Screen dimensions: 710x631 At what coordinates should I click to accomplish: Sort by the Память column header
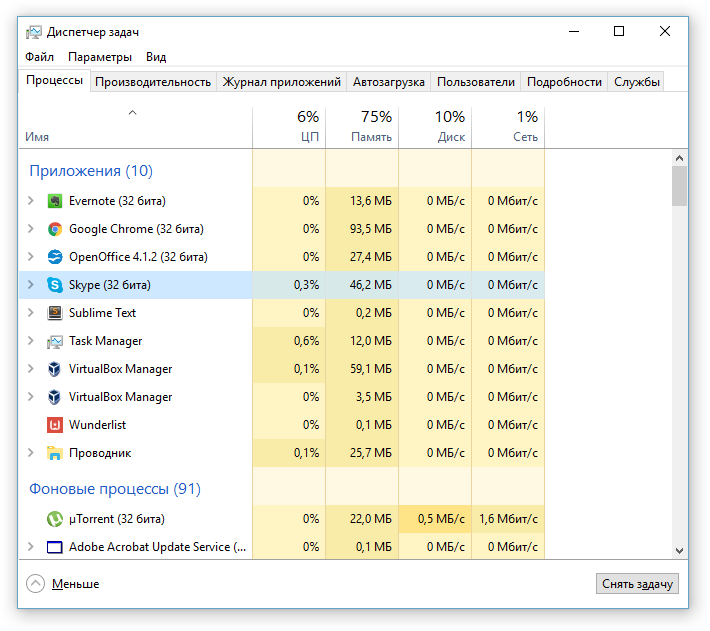pos(362,128)
